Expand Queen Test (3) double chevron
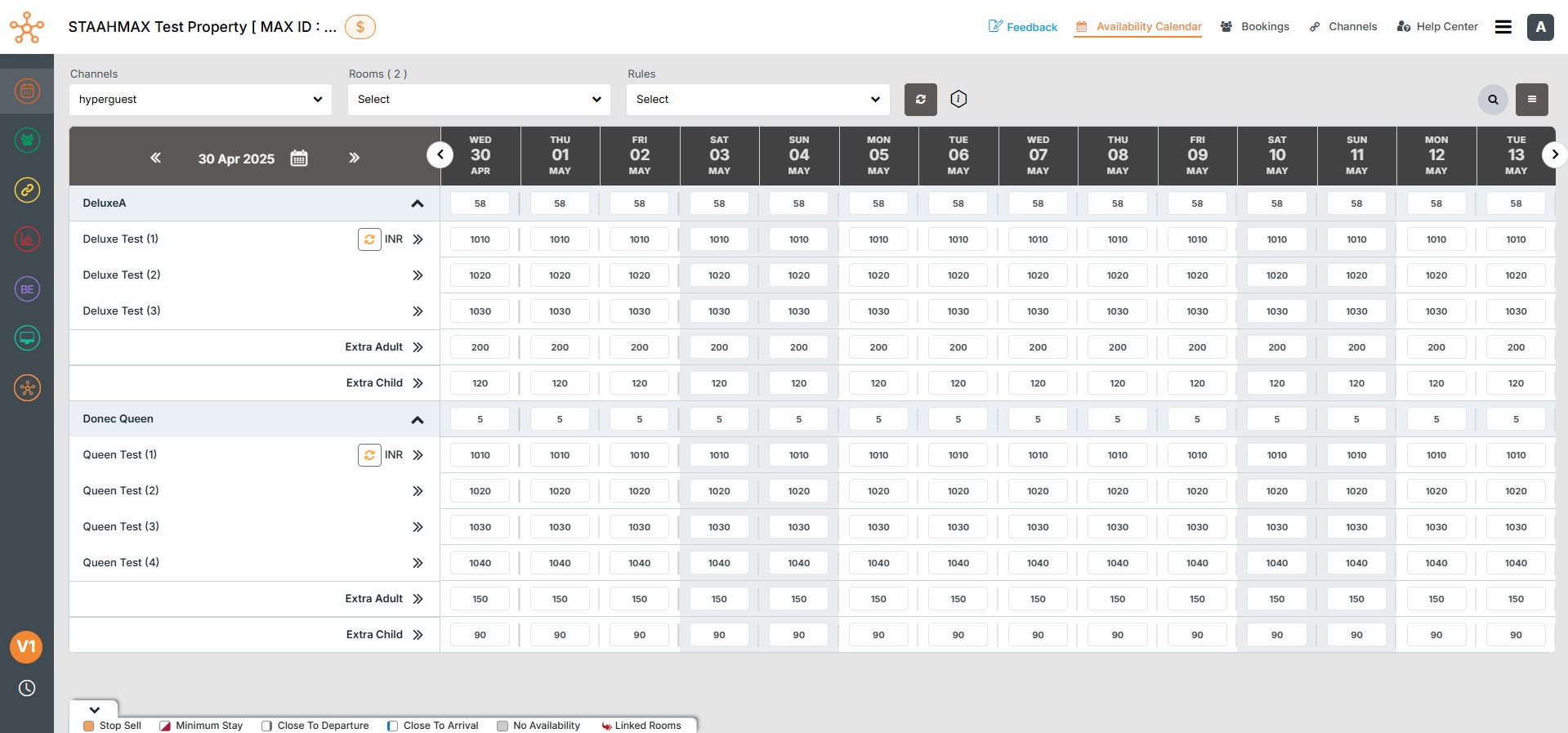The image size is (1568, 733). pyautogui.click(x=418, y=527)
